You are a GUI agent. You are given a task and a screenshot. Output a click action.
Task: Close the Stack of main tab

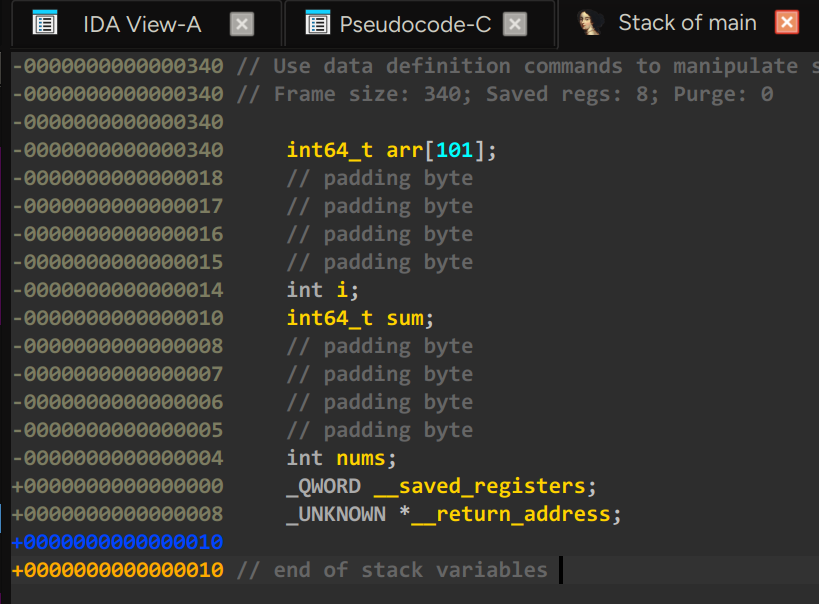(785, 22)
